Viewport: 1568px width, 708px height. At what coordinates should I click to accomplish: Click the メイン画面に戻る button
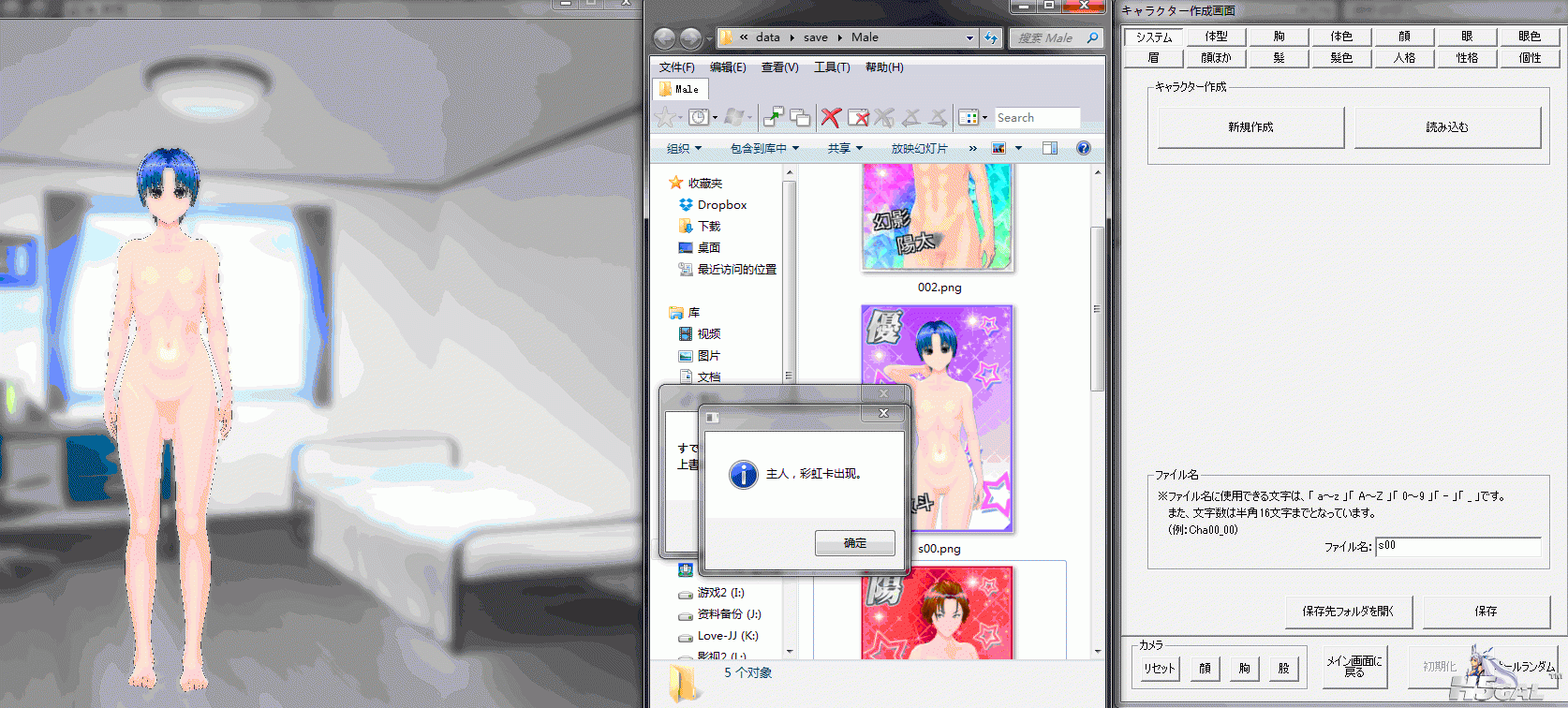1354,667
